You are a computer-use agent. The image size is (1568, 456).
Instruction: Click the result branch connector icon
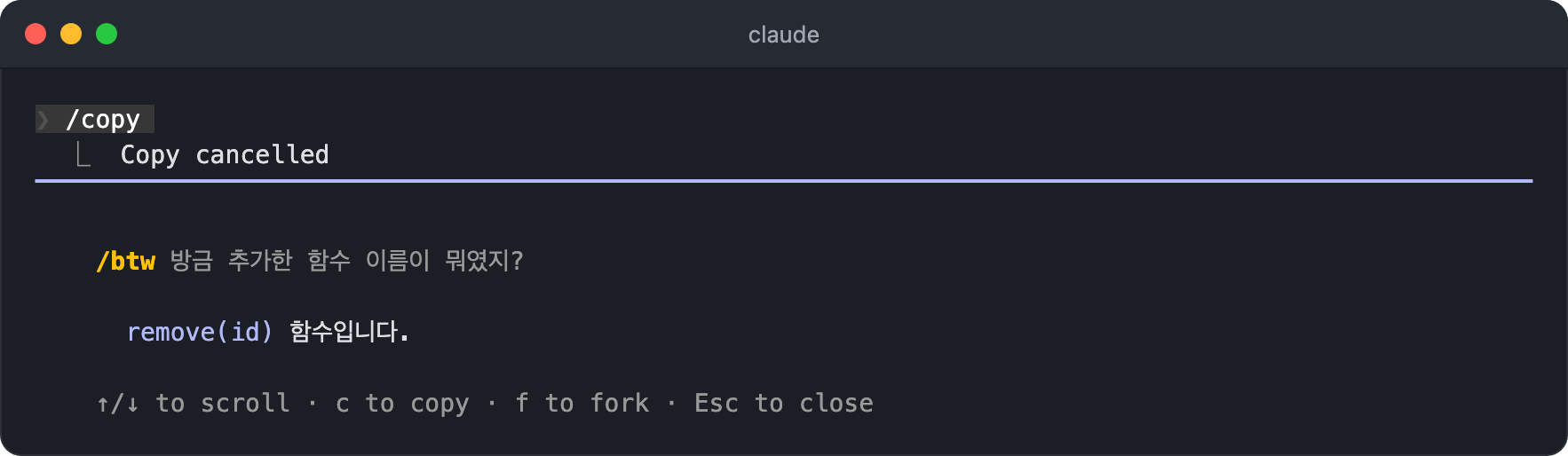[x=83, y=155]
